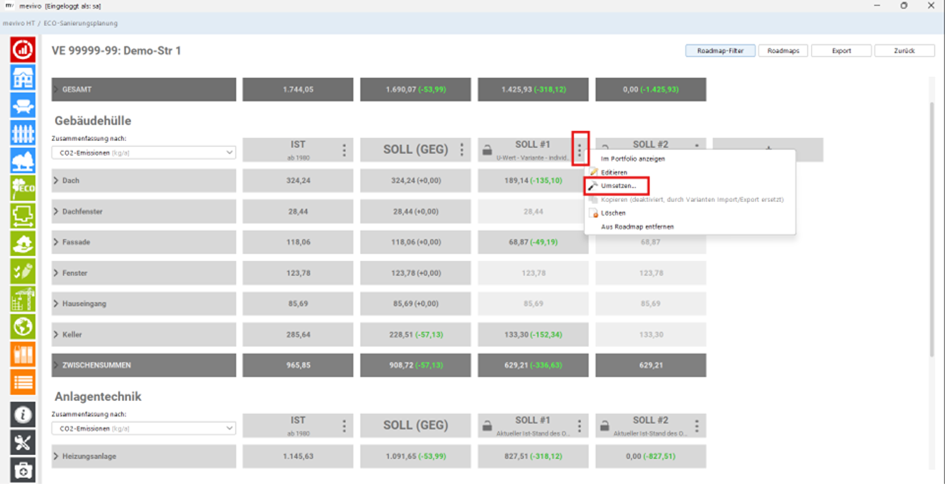Click Heizungsanlage IST value 1.145,63

point(298,456)
